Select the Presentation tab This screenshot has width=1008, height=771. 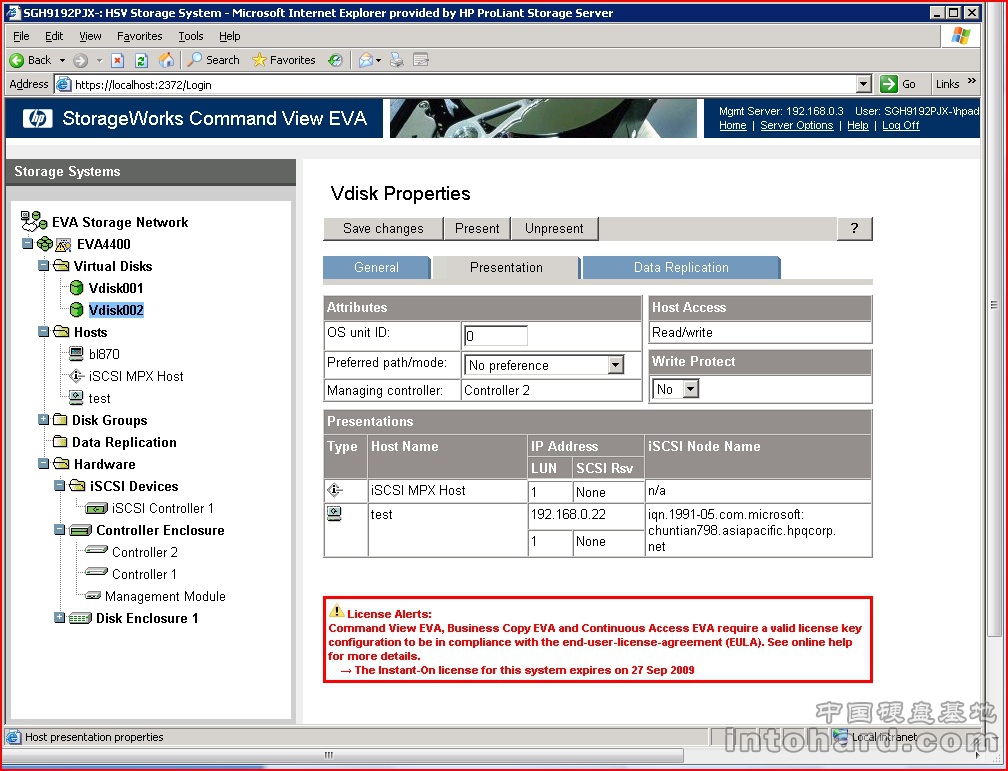coord(506,268)
